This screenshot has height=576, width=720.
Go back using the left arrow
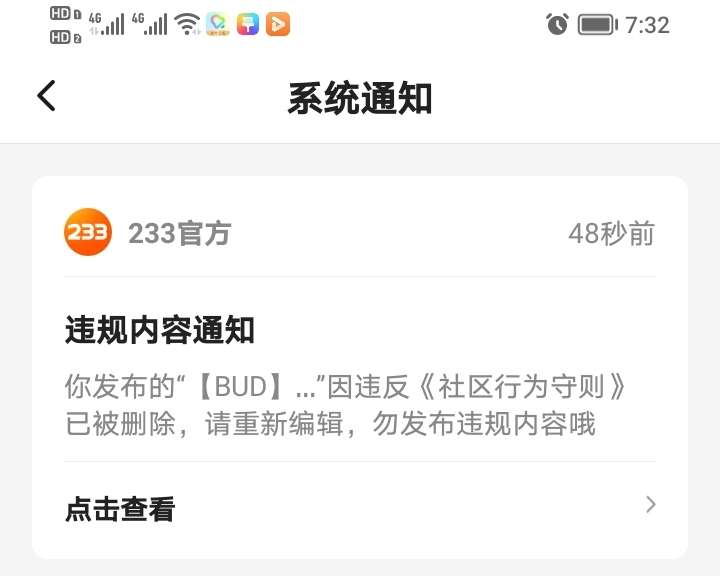click(46, 96)
